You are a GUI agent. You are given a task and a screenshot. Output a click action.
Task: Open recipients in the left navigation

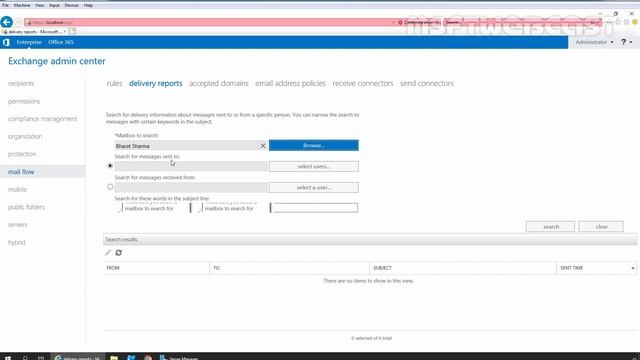tap(21, 83)
